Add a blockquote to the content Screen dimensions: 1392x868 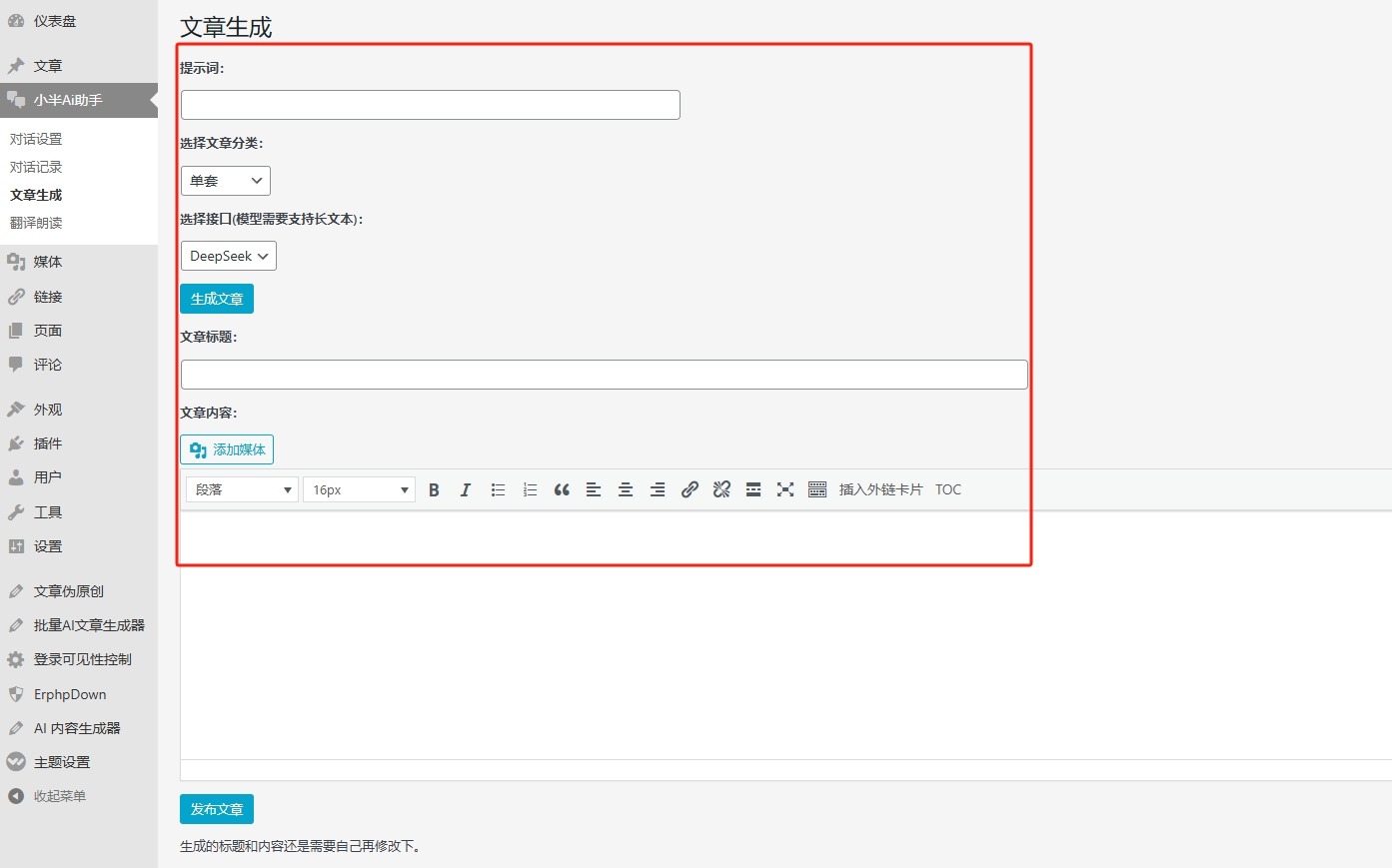pyautogui.click(x=561, y=489)
